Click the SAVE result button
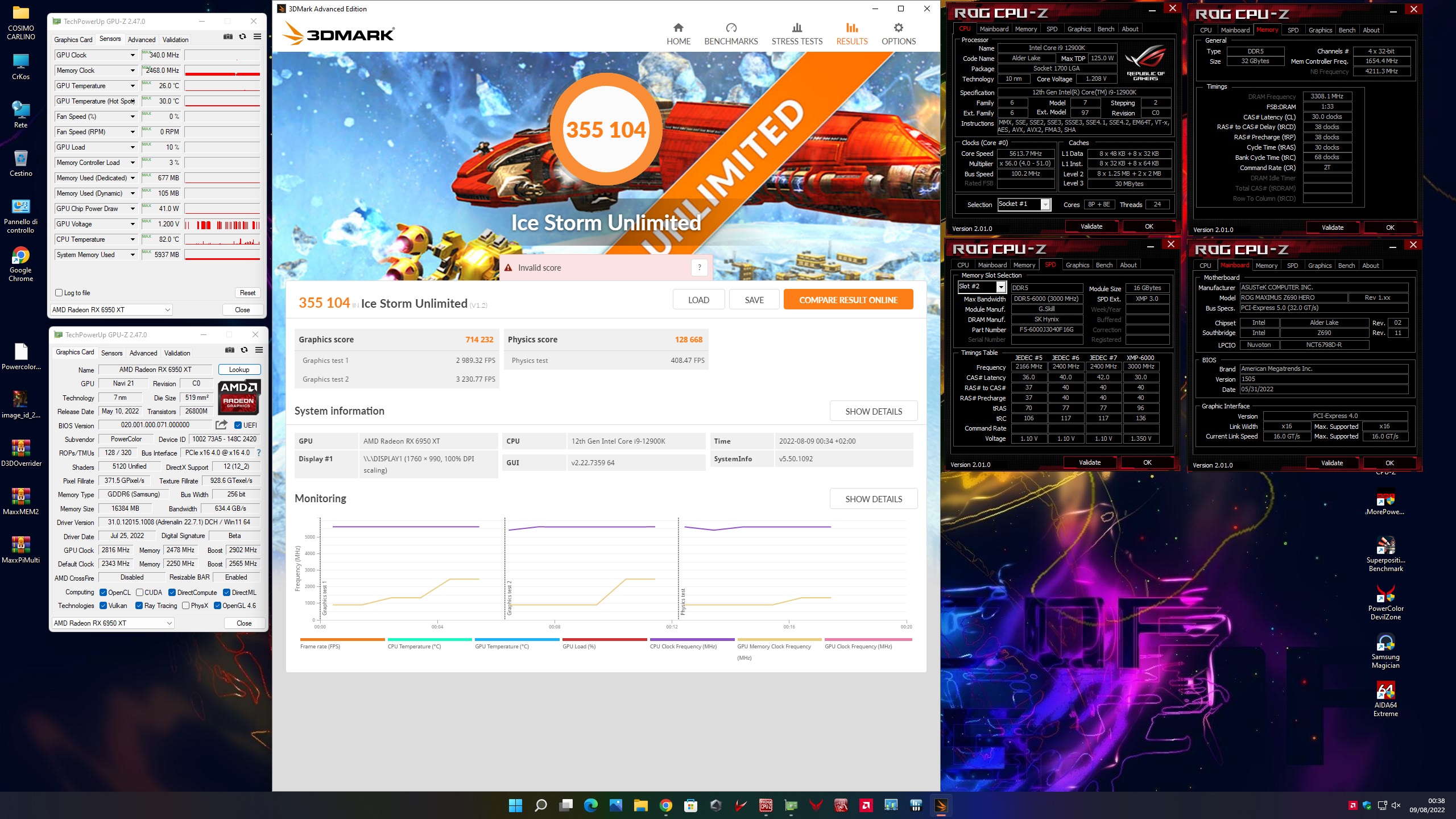The height and width of the screenshot is (819, 1456). (x=754, y=300)
